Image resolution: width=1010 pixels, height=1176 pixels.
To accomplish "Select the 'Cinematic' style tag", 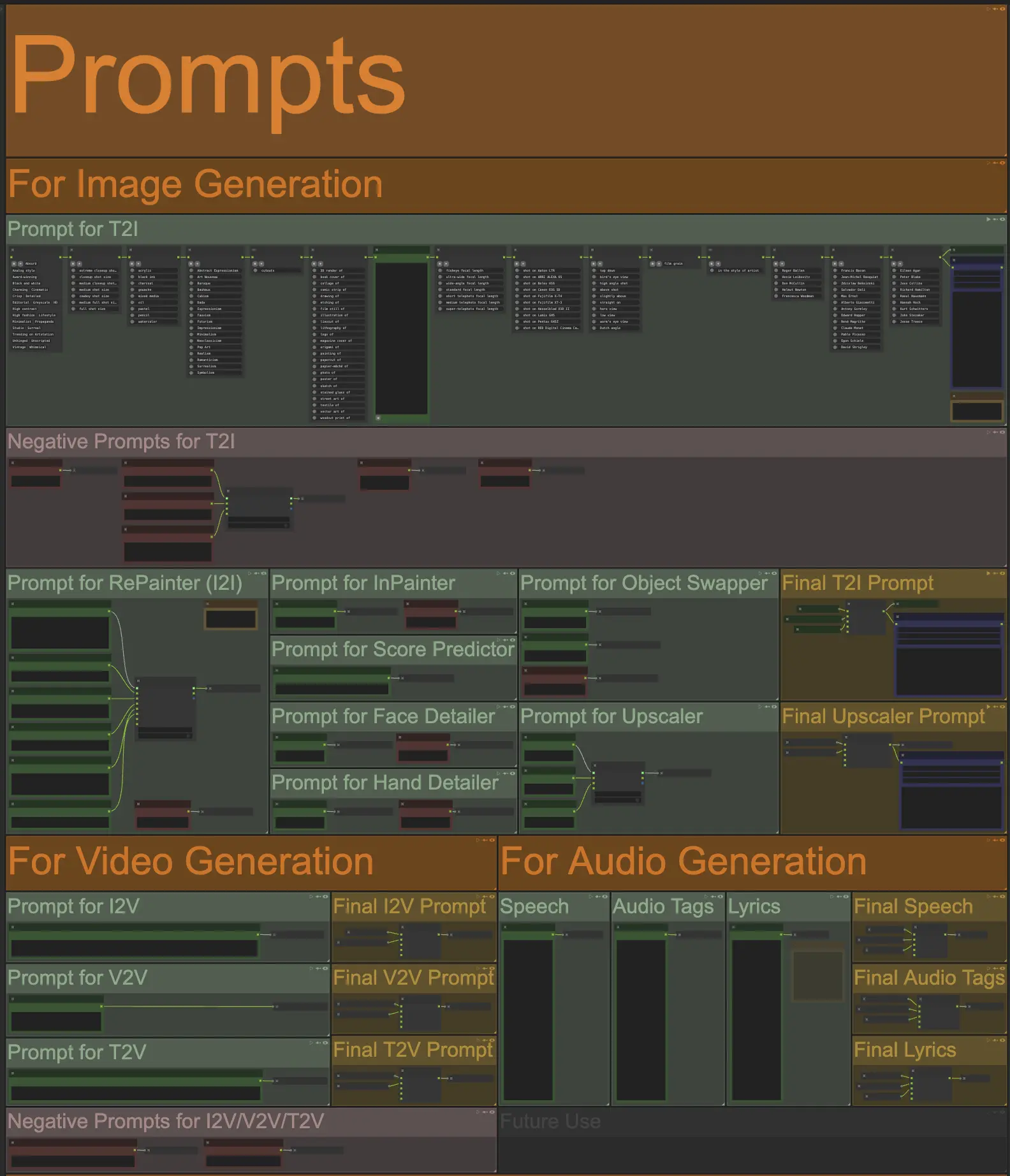I will (40, 290).
